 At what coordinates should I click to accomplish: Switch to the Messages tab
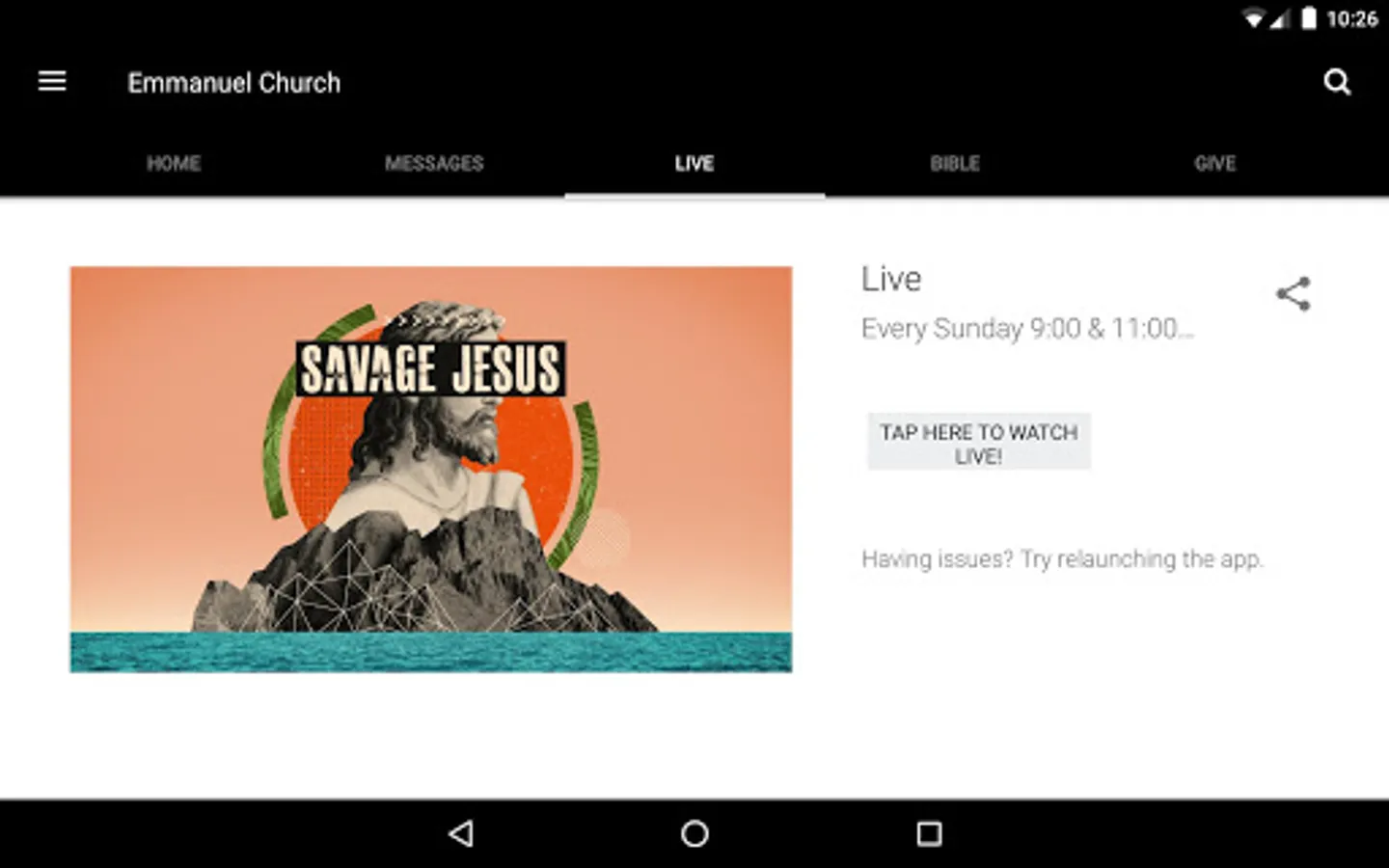point(434,164)
